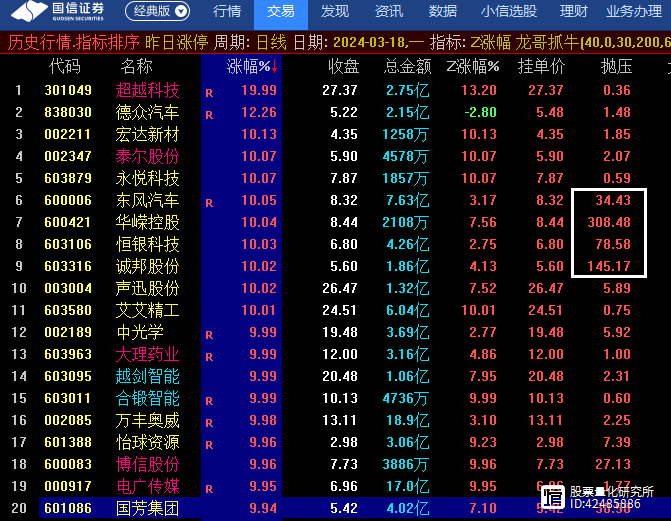Viewport: 671px width, 521px height.
Task: Select stock 华嵘控股
Action: pyautogui.click(x=147, y=222)
